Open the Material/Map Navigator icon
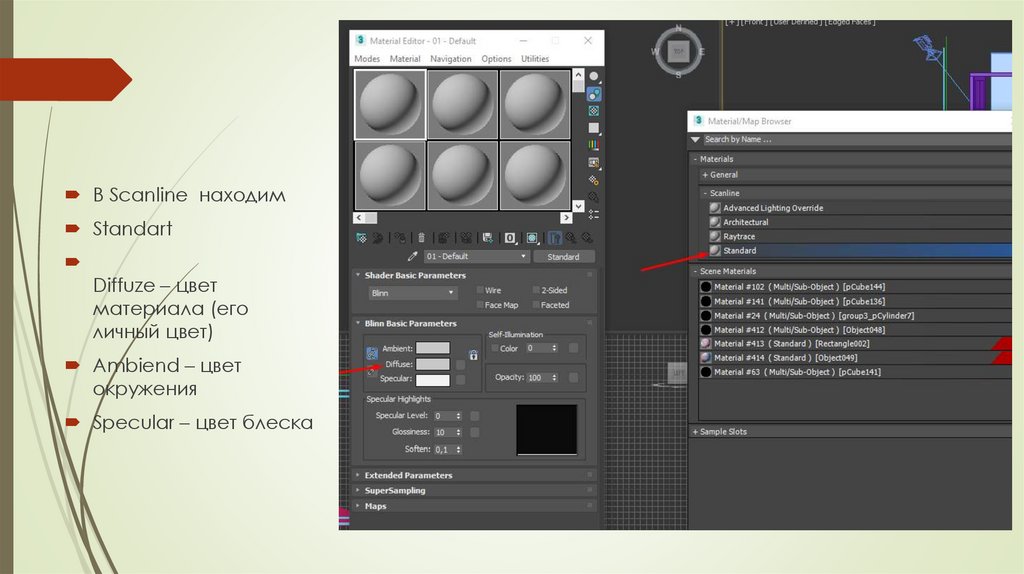The width and height of the screenshot is (1024, 574). pos(594,214)
